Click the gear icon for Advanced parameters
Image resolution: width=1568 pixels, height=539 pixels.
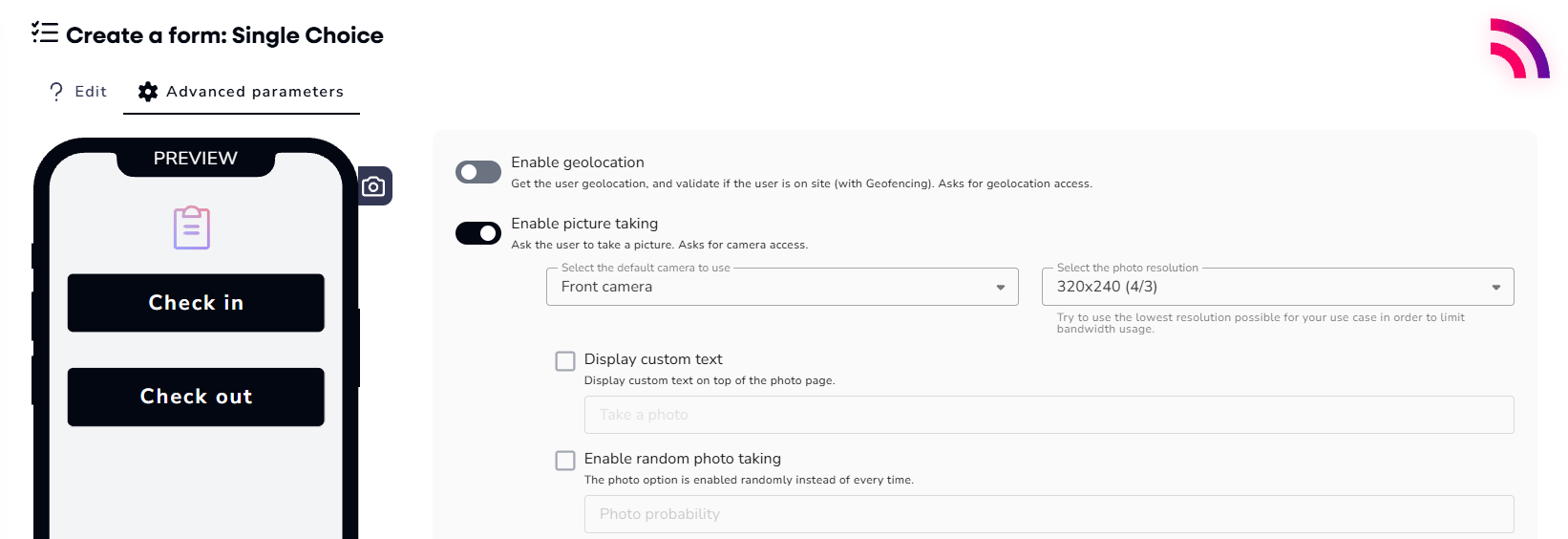(148, 92)
